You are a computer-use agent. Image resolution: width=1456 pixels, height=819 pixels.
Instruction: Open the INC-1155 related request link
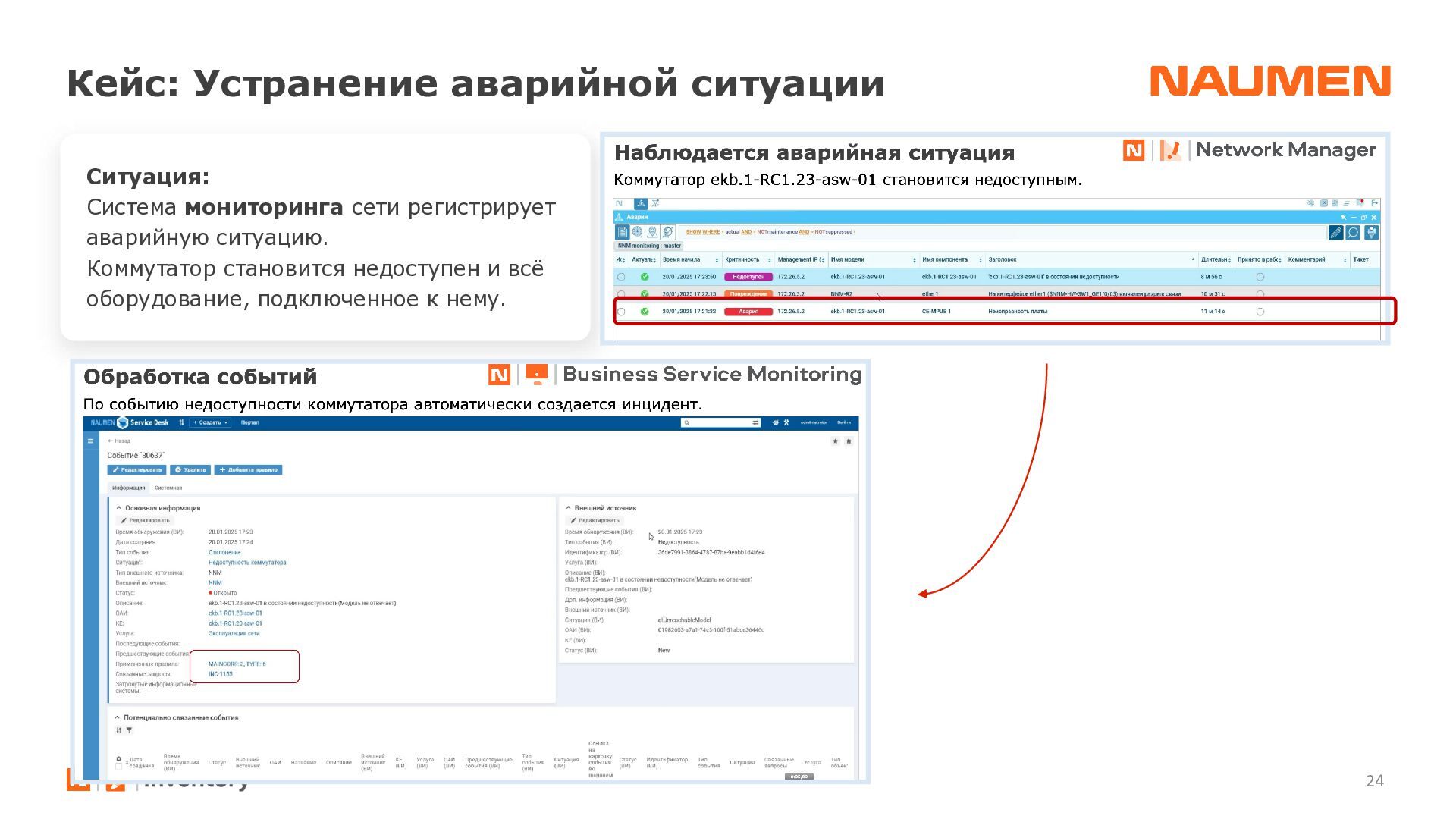coord(221,674)
